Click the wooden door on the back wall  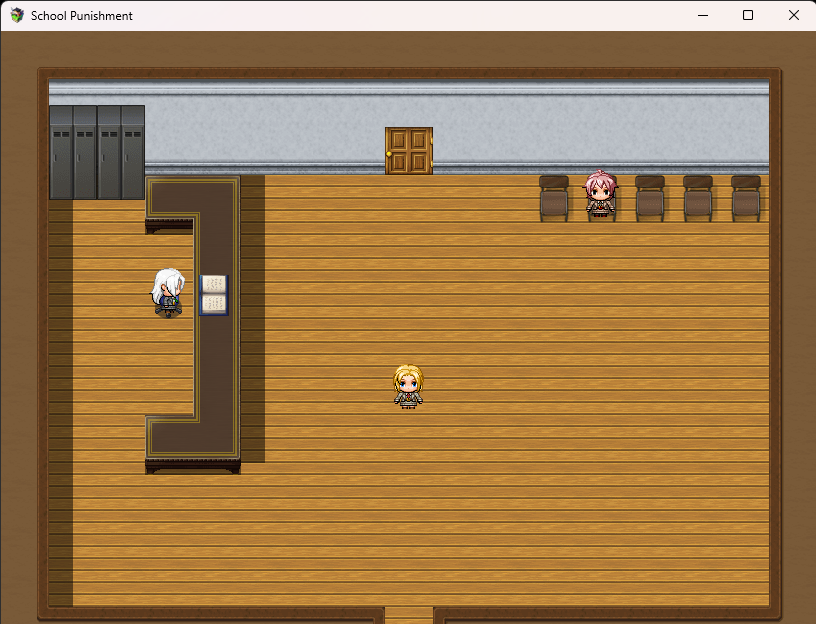pyautogui.click(x=409, y=150)
